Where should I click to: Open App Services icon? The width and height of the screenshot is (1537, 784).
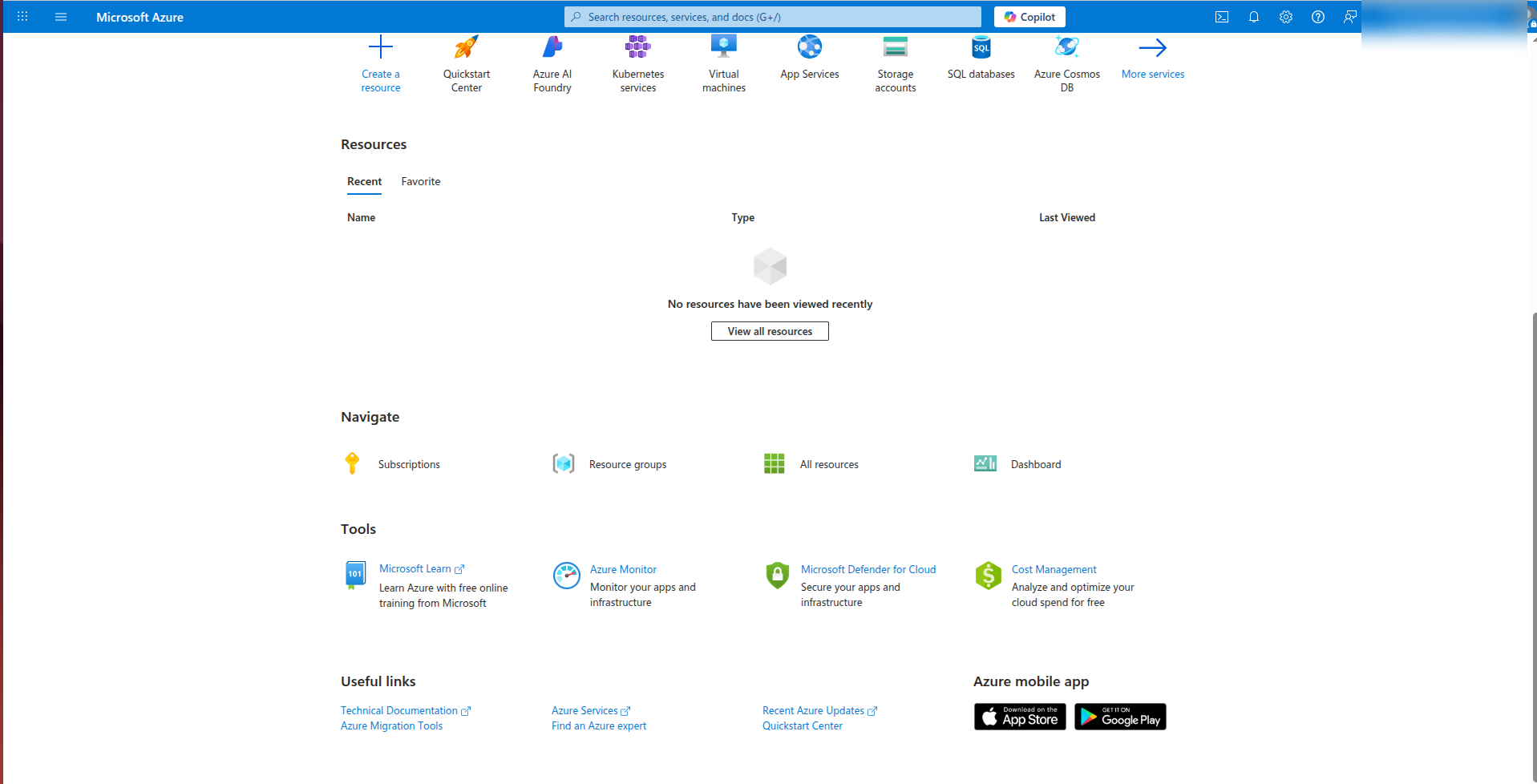click(810, 47)
